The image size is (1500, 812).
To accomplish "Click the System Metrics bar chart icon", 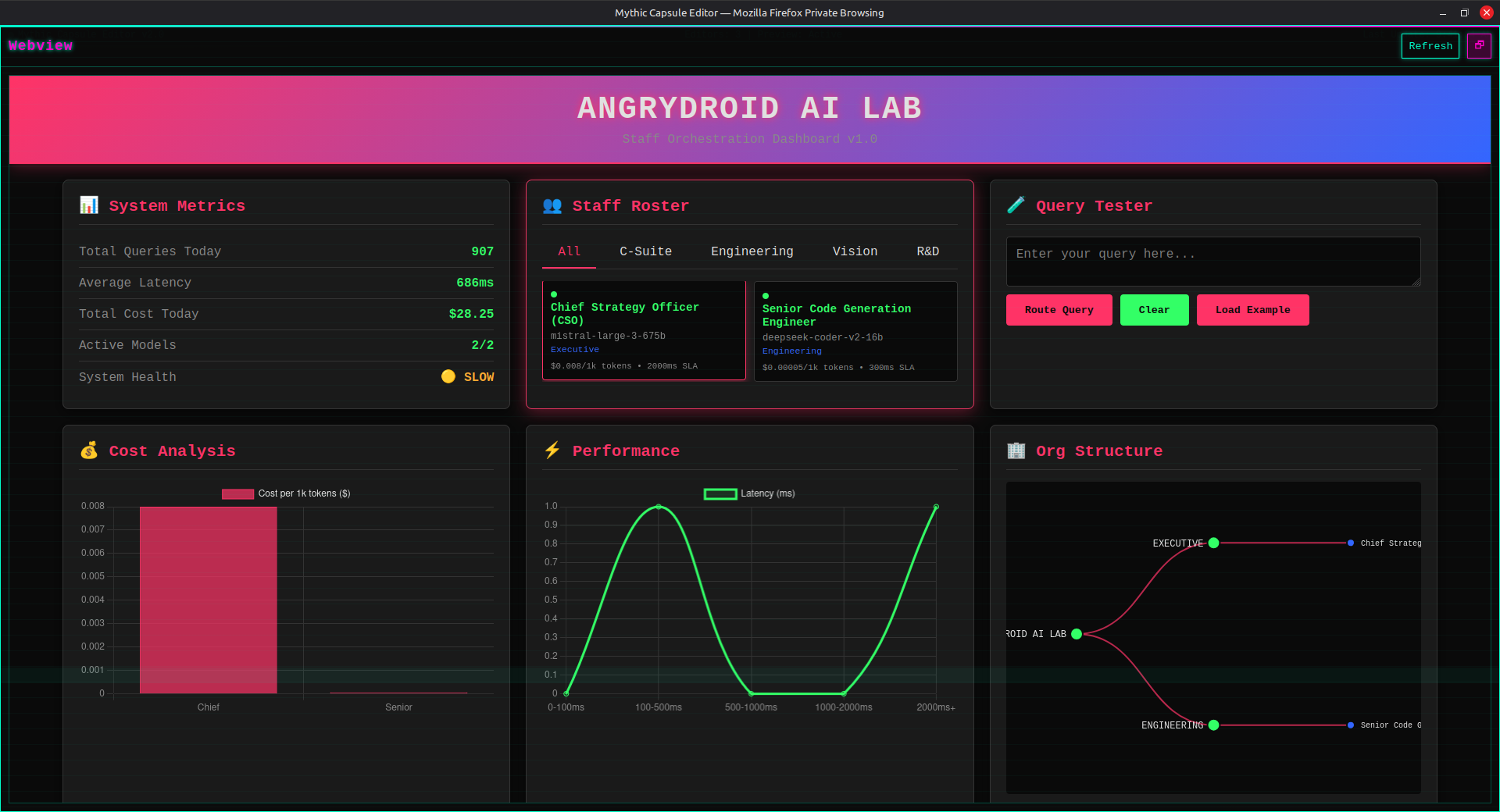I will 89,205.
